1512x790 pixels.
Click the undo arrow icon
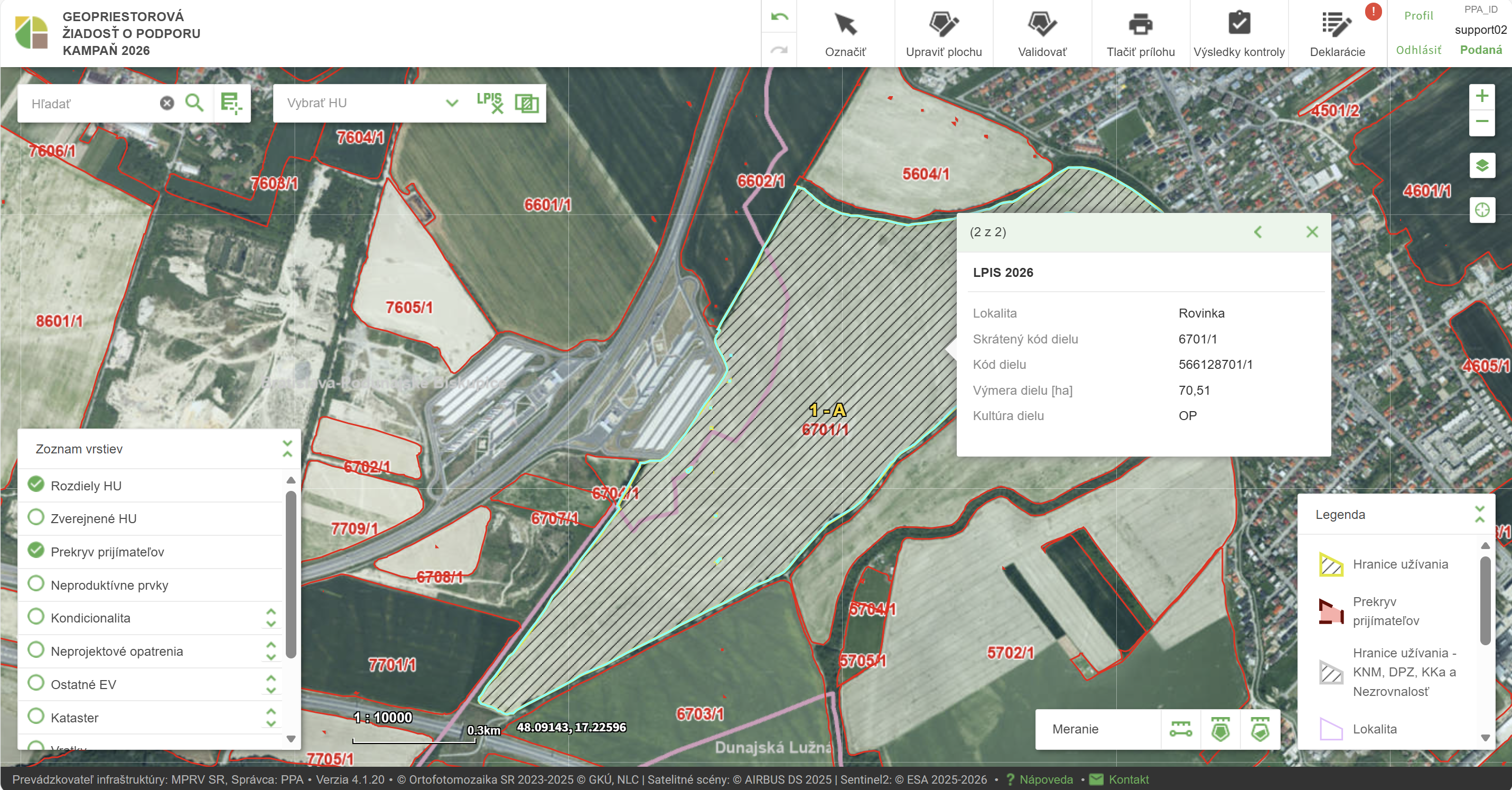(779, 17)
